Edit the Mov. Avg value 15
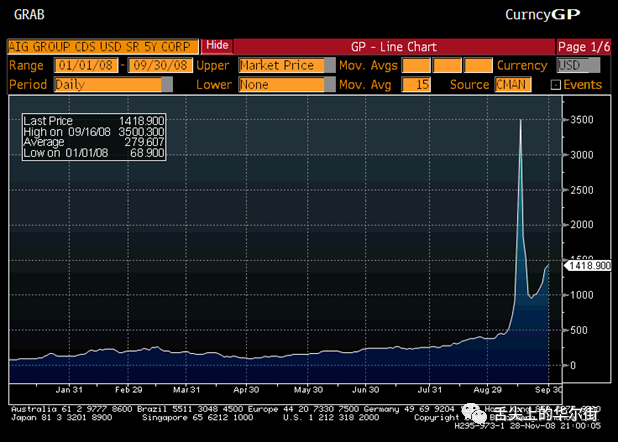 [416, 84]
